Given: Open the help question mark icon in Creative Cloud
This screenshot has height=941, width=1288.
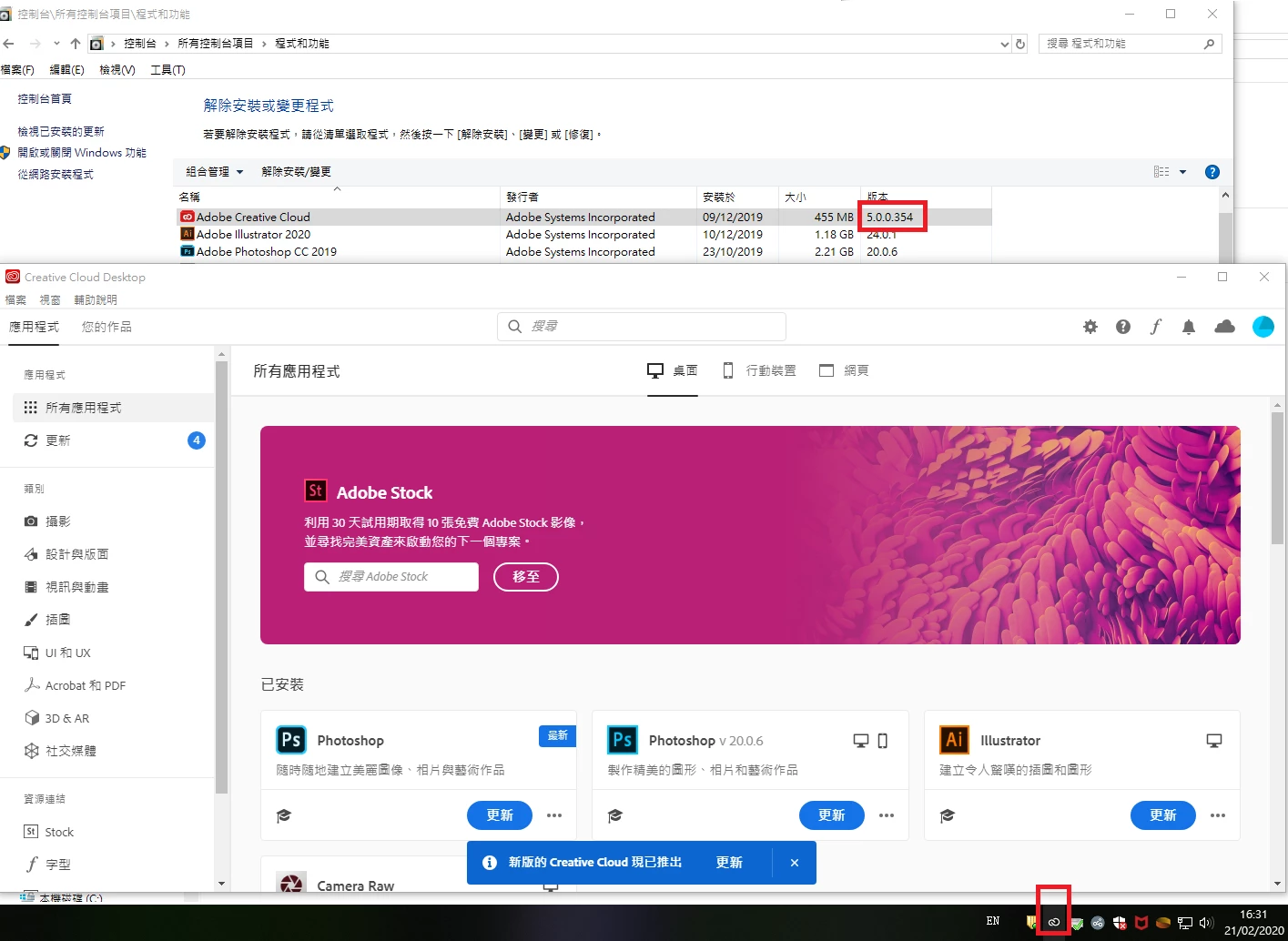Looking at the screenshot, I should coord(1123,327).
